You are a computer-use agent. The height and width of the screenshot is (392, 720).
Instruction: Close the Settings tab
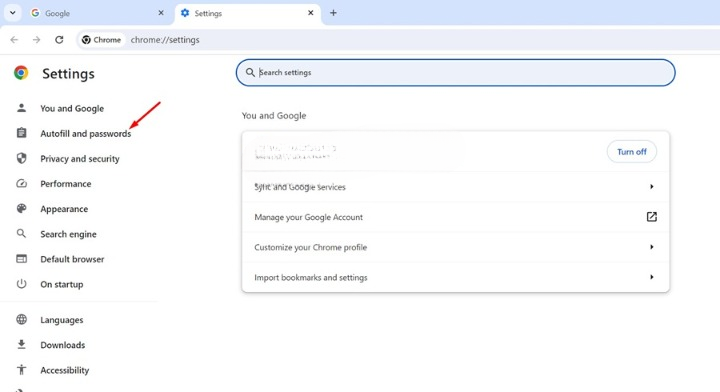tap(310, 13)
